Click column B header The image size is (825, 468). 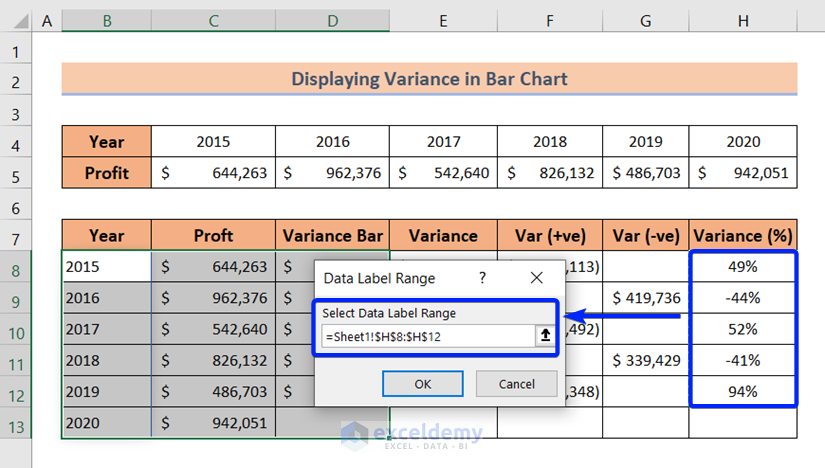coord(107,21)
